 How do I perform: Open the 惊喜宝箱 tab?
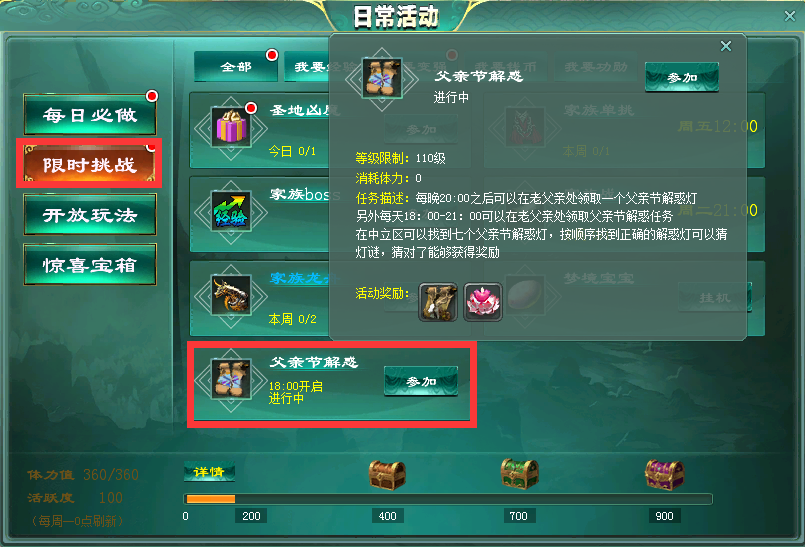click(x=90, y=265)
